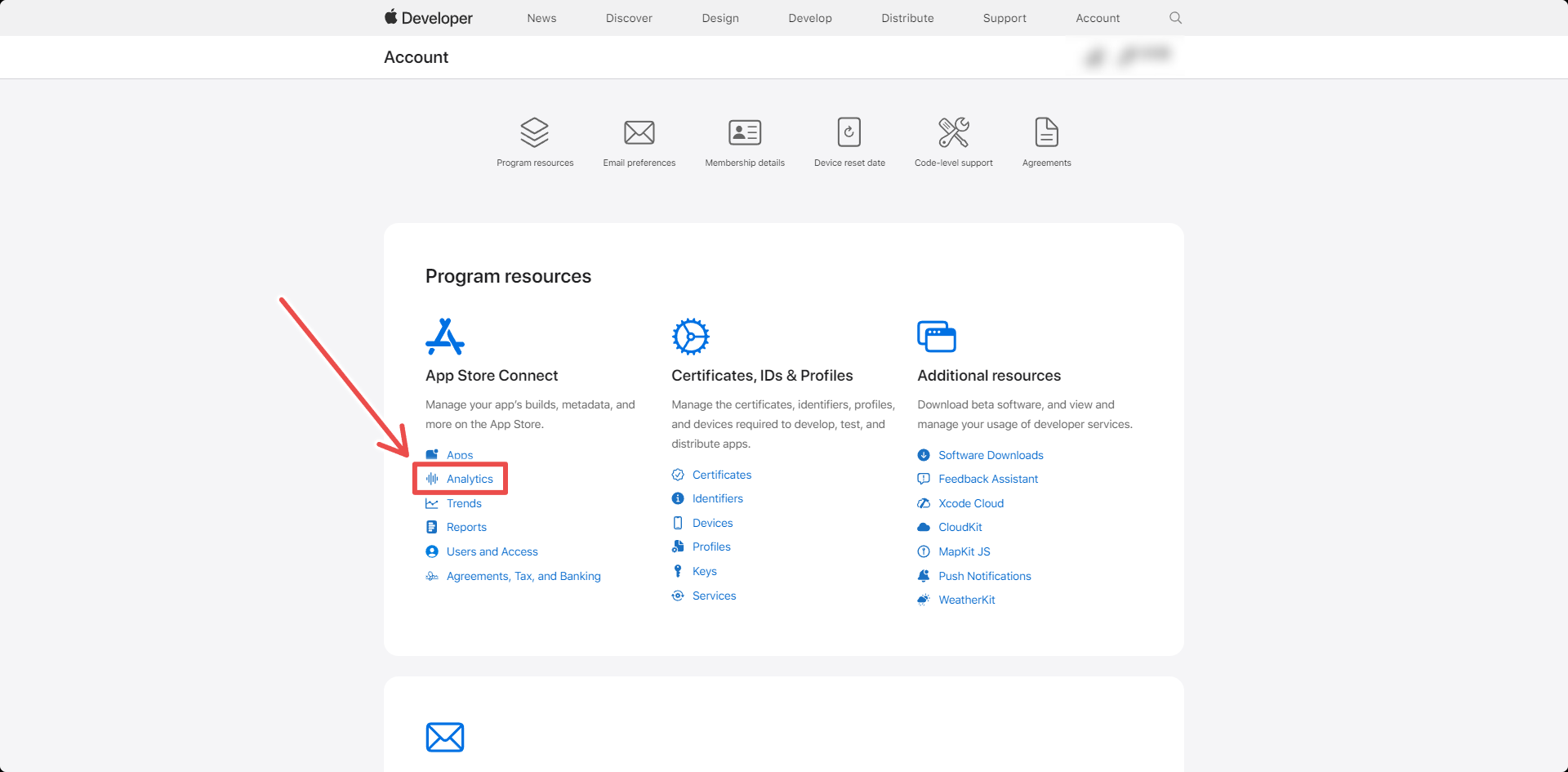Click the large App Store Connect logo icon
Image resolution: width=1568 pixels, height=772 pixels.
[x=445, y=337]
